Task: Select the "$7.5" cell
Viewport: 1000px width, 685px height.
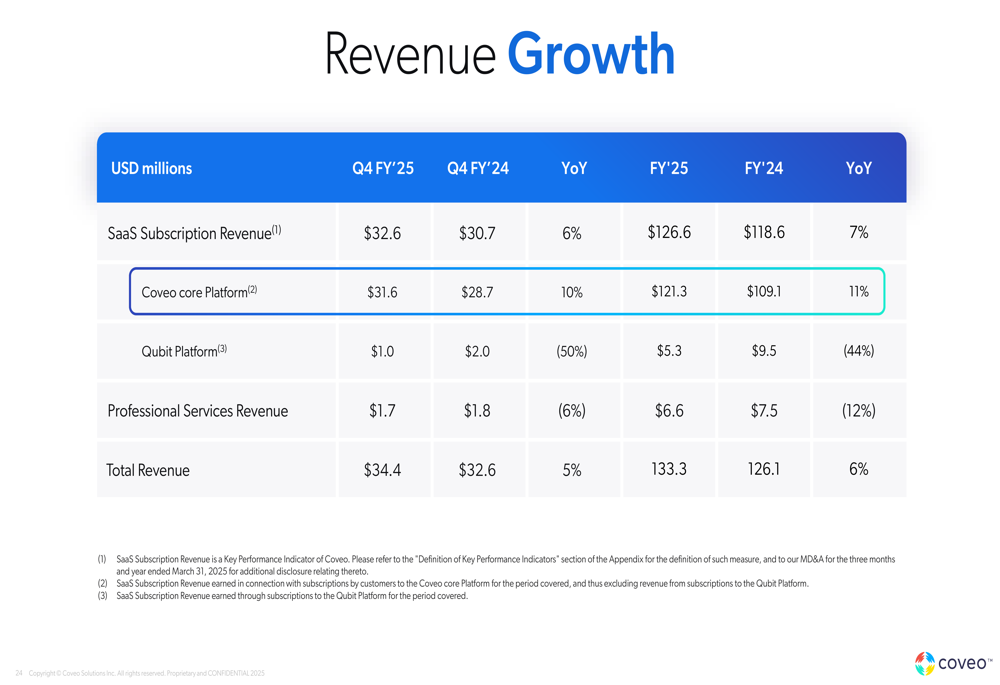Action: [764, 411]
